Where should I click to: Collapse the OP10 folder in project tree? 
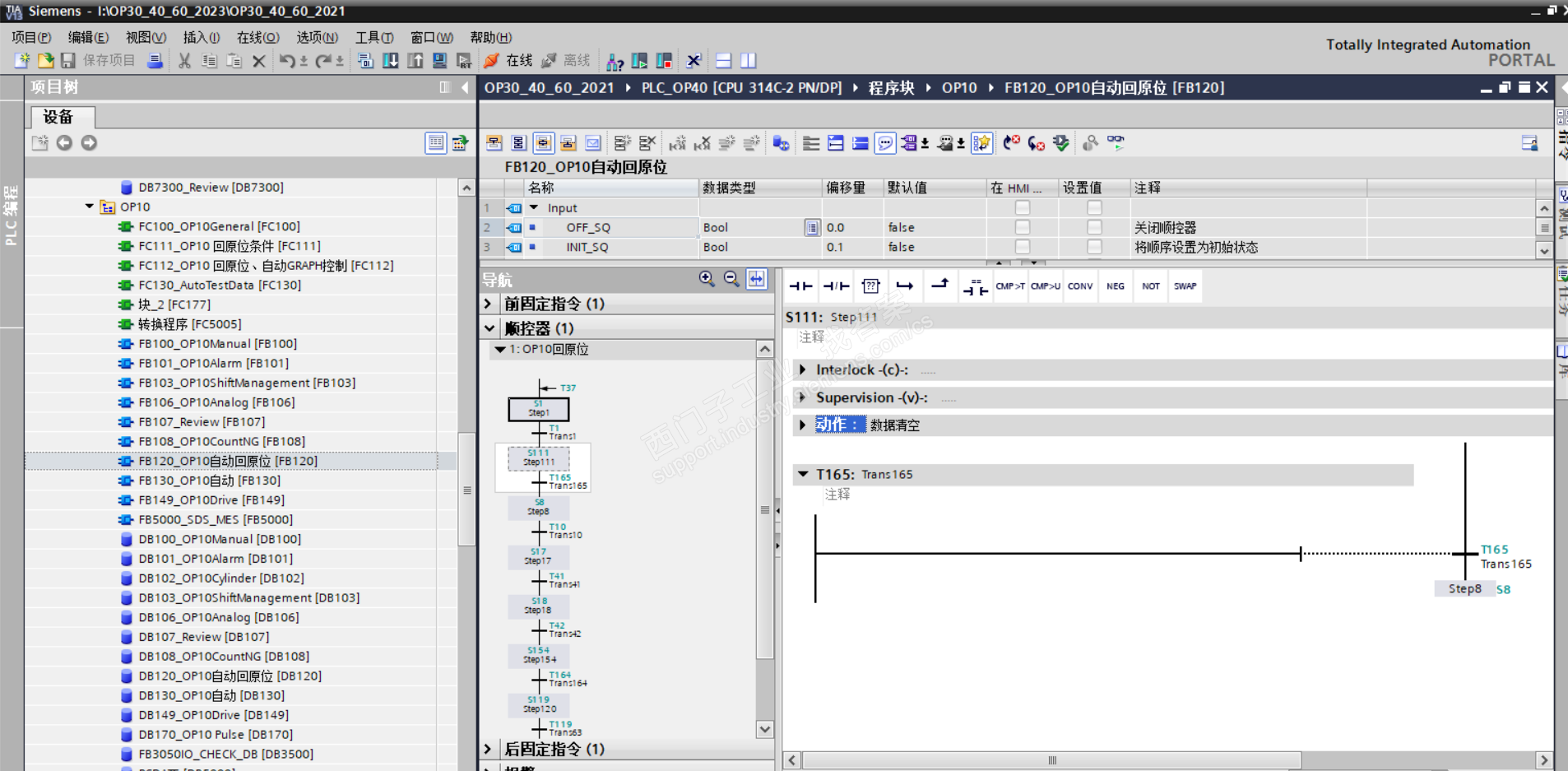90,207
